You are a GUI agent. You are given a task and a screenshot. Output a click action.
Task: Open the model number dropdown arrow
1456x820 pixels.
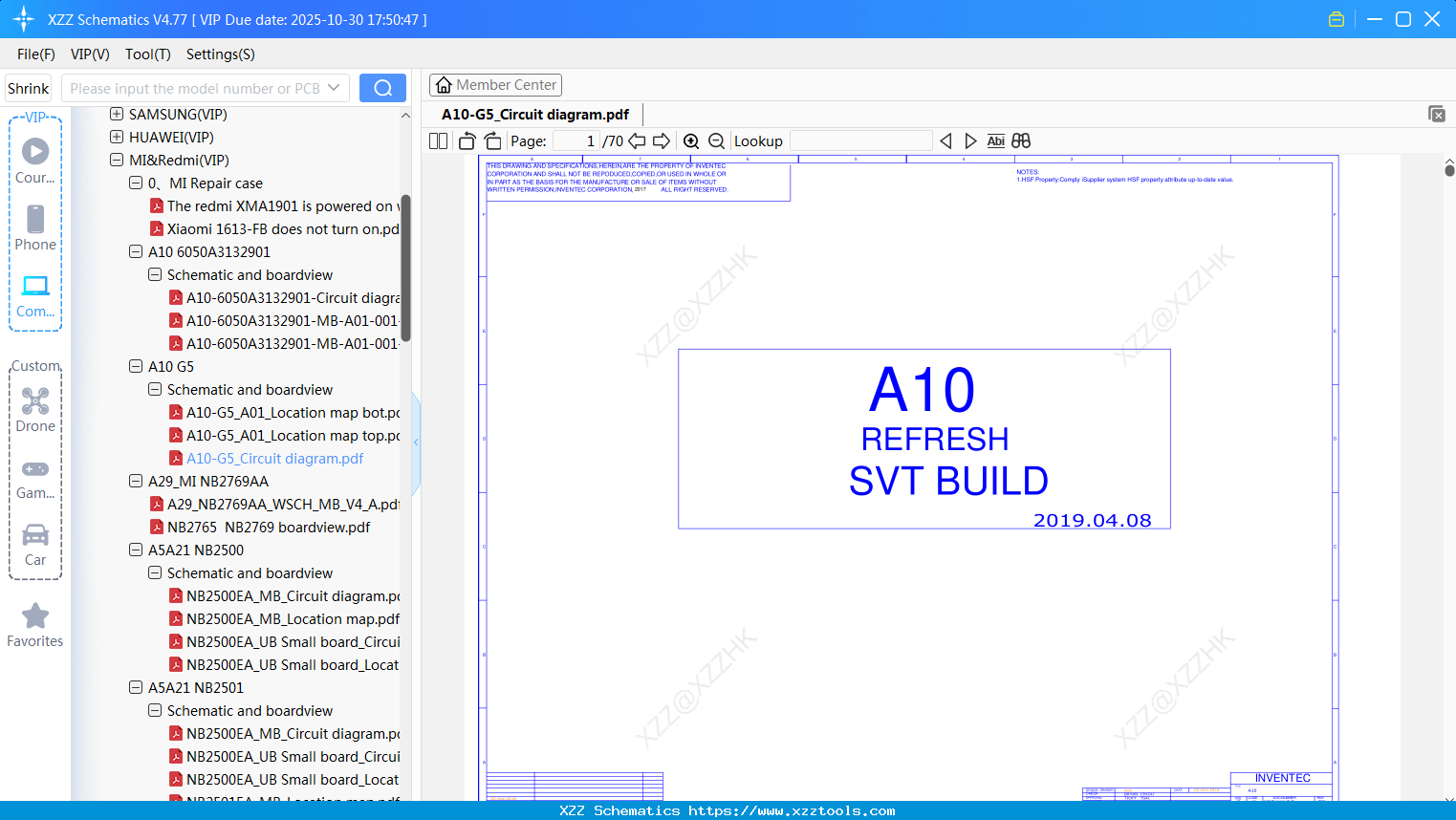334,88
